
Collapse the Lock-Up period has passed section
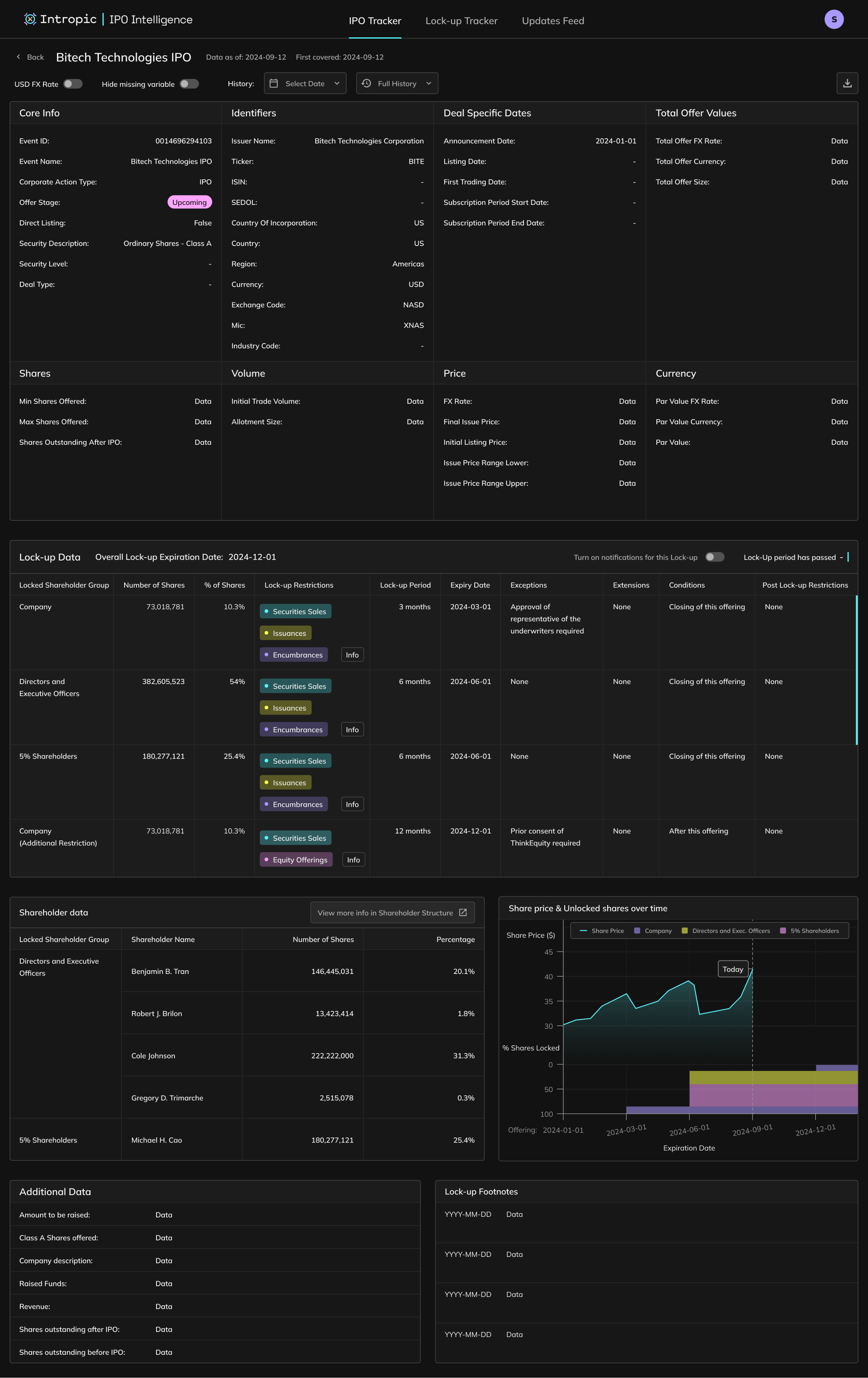[x=841, y=557]
